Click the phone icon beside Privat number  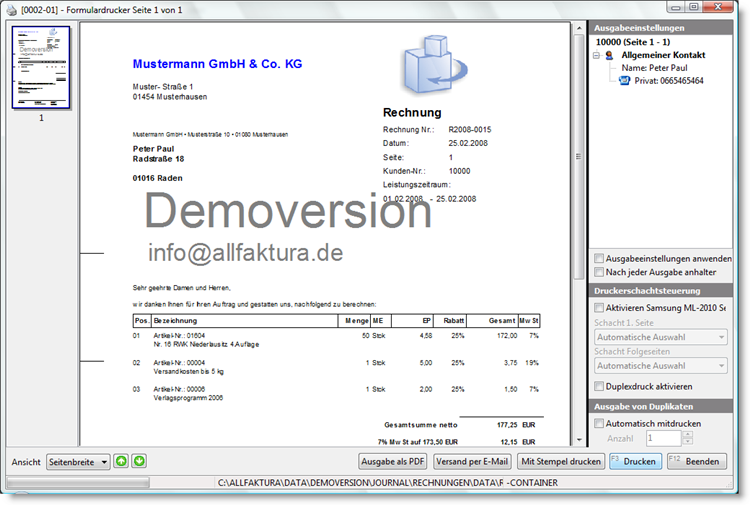pyautogui.click(x=625, y=81)
